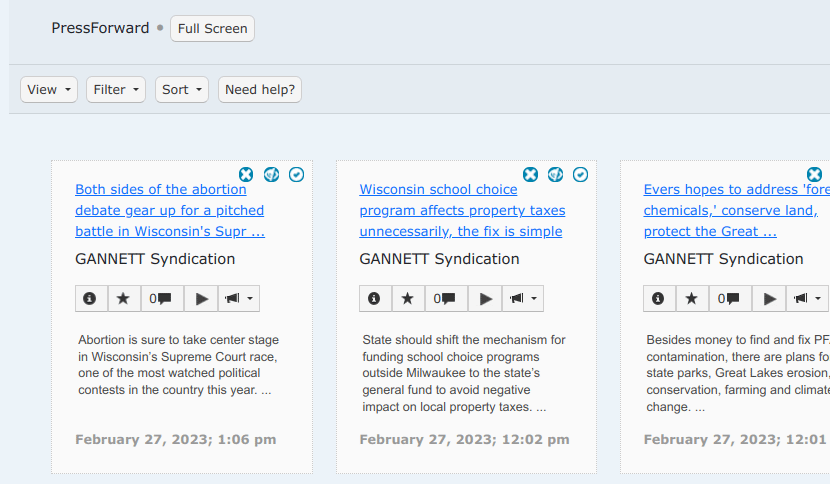Click megaphone on the Evers hopes card
This screenshot has height=484, width=830.
coord(800,299)
